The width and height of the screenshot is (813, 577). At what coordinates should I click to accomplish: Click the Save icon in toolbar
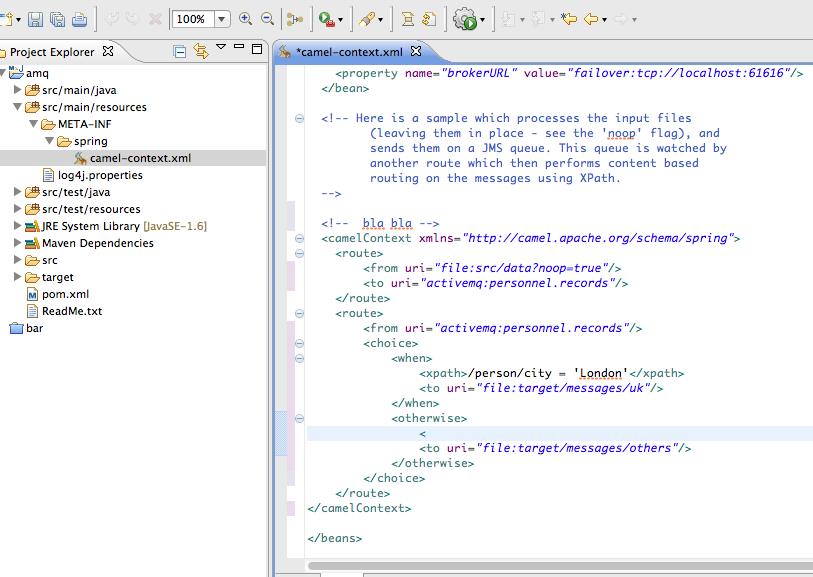[36, 19]
